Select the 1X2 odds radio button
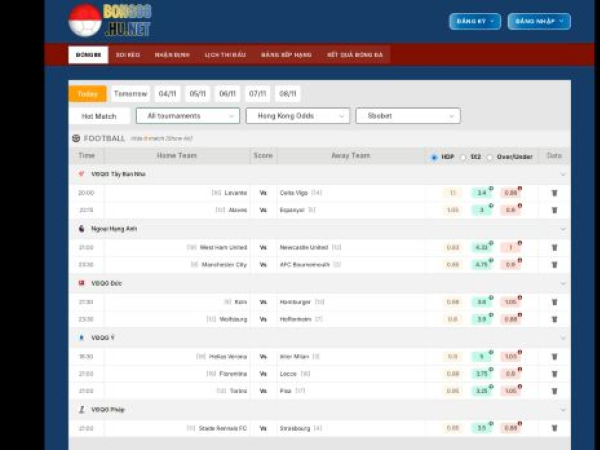The height and width of the screenshot is (450, 600). pyautogui.click(x=463, y=156)
